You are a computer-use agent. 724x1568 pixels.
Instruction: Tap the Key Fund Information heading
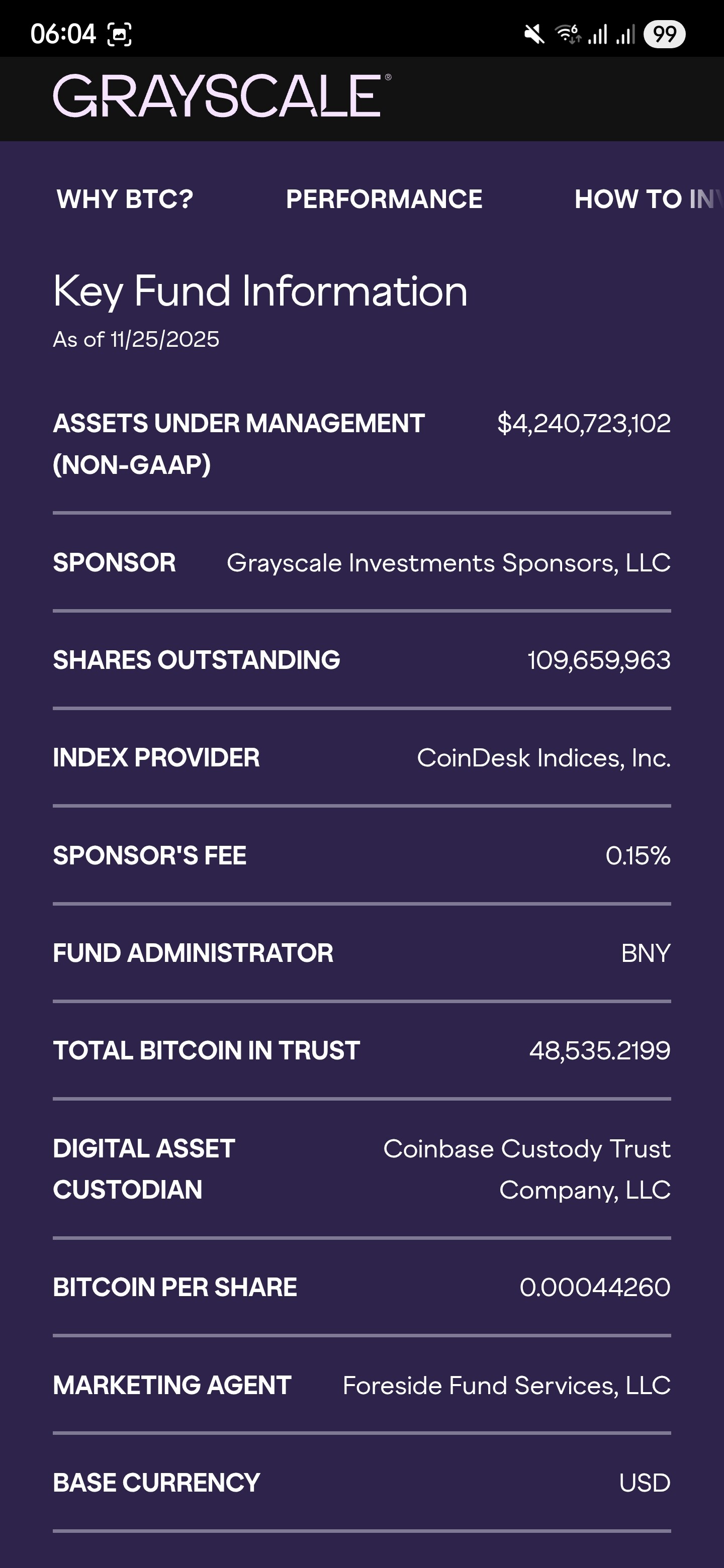coord(260,291)
